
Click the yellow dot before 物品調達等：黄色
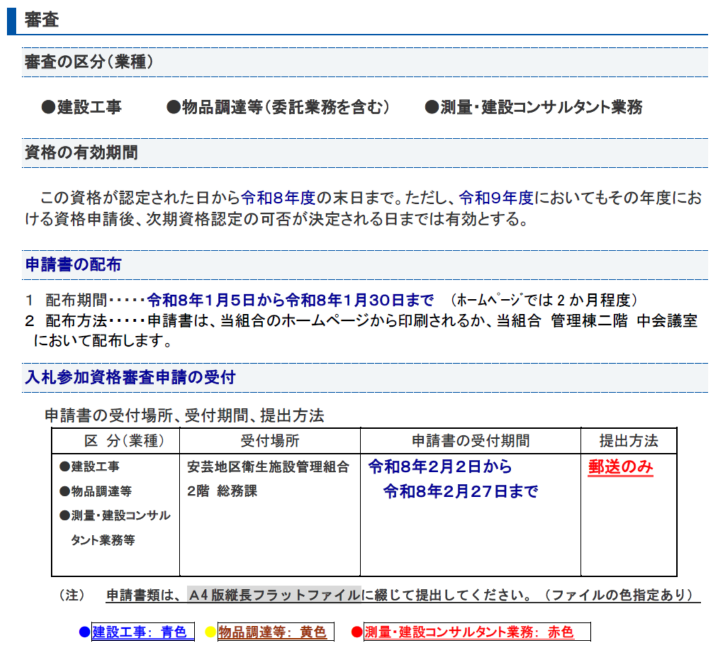pyautogui.click(x=210, y=632)
